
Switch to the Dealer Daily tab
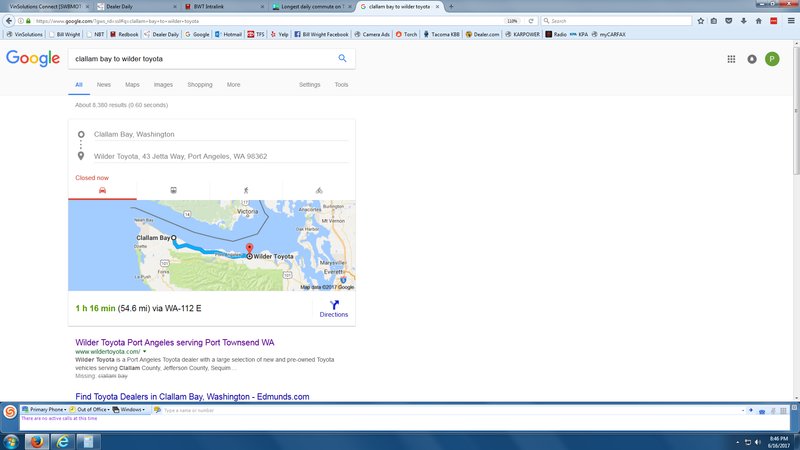tap(137, 7)
